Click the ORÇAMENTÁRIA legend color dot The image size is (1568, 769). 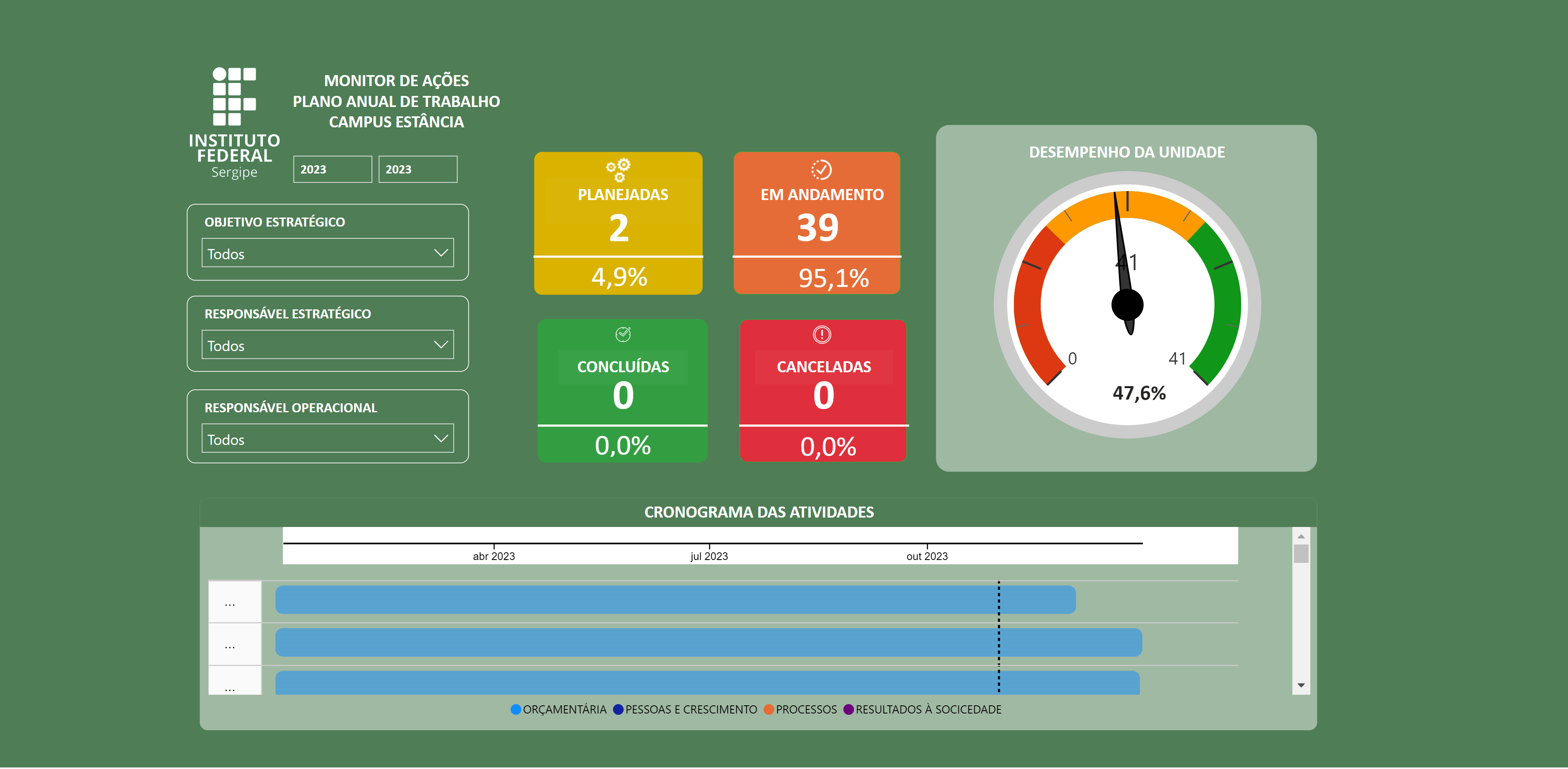pos(516,709)
